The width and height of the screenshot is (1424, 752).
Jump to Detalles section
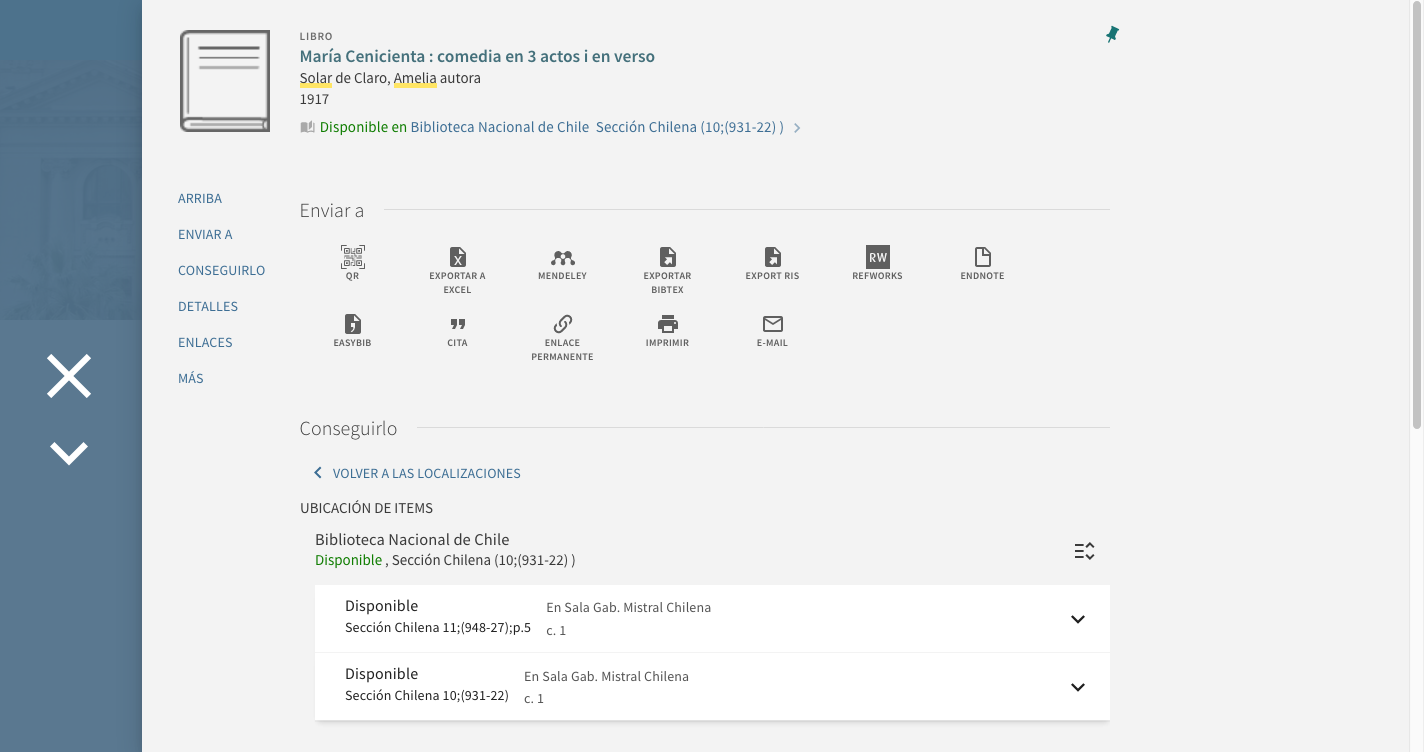[208, 306]
